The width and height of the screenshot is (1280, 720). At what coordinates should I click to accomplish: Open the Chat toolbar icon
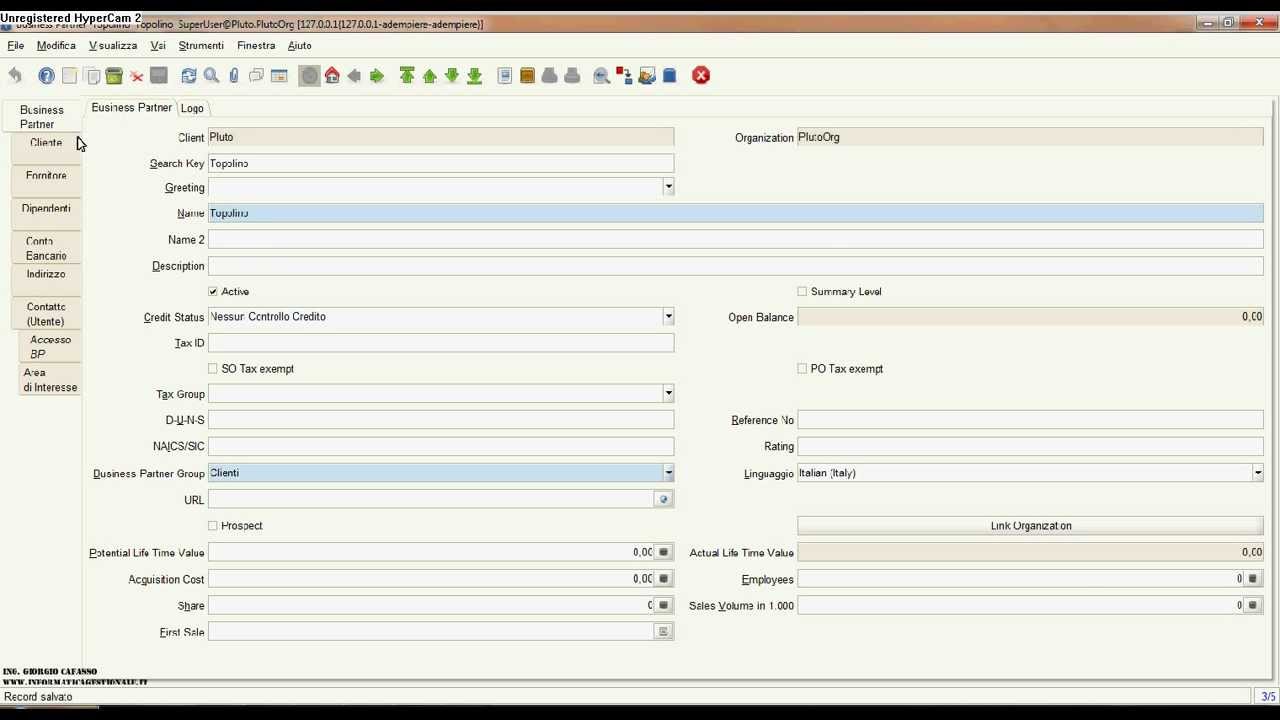click(x=256, y=76)
